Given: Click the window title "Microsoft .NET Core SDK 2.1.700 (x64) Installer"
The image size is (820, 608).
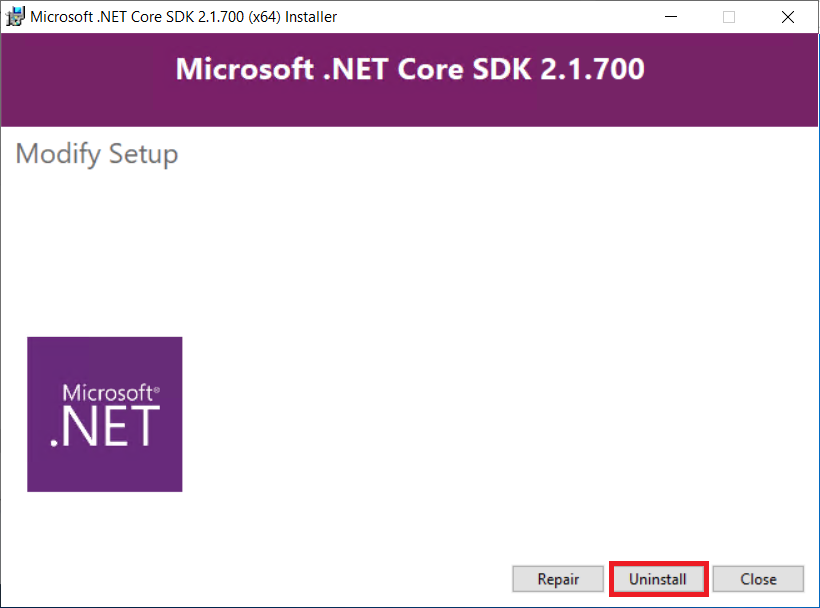Looking at the screenshot, I should pyautogui.click(x=184, y=17).
